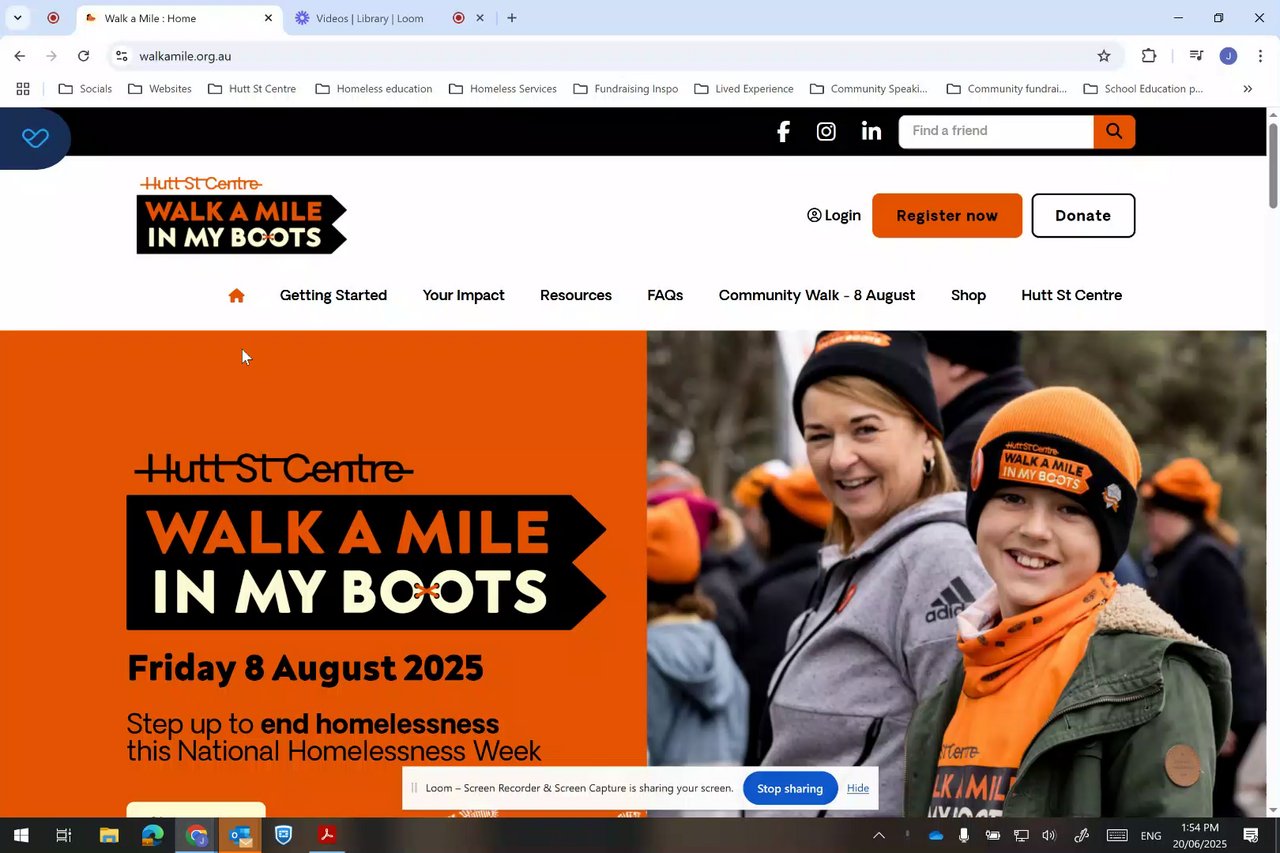Image resolution: width=1280 pixels, height=853 pixels.
Task: Show hidden system tray icons
Action: coord(879,836)
